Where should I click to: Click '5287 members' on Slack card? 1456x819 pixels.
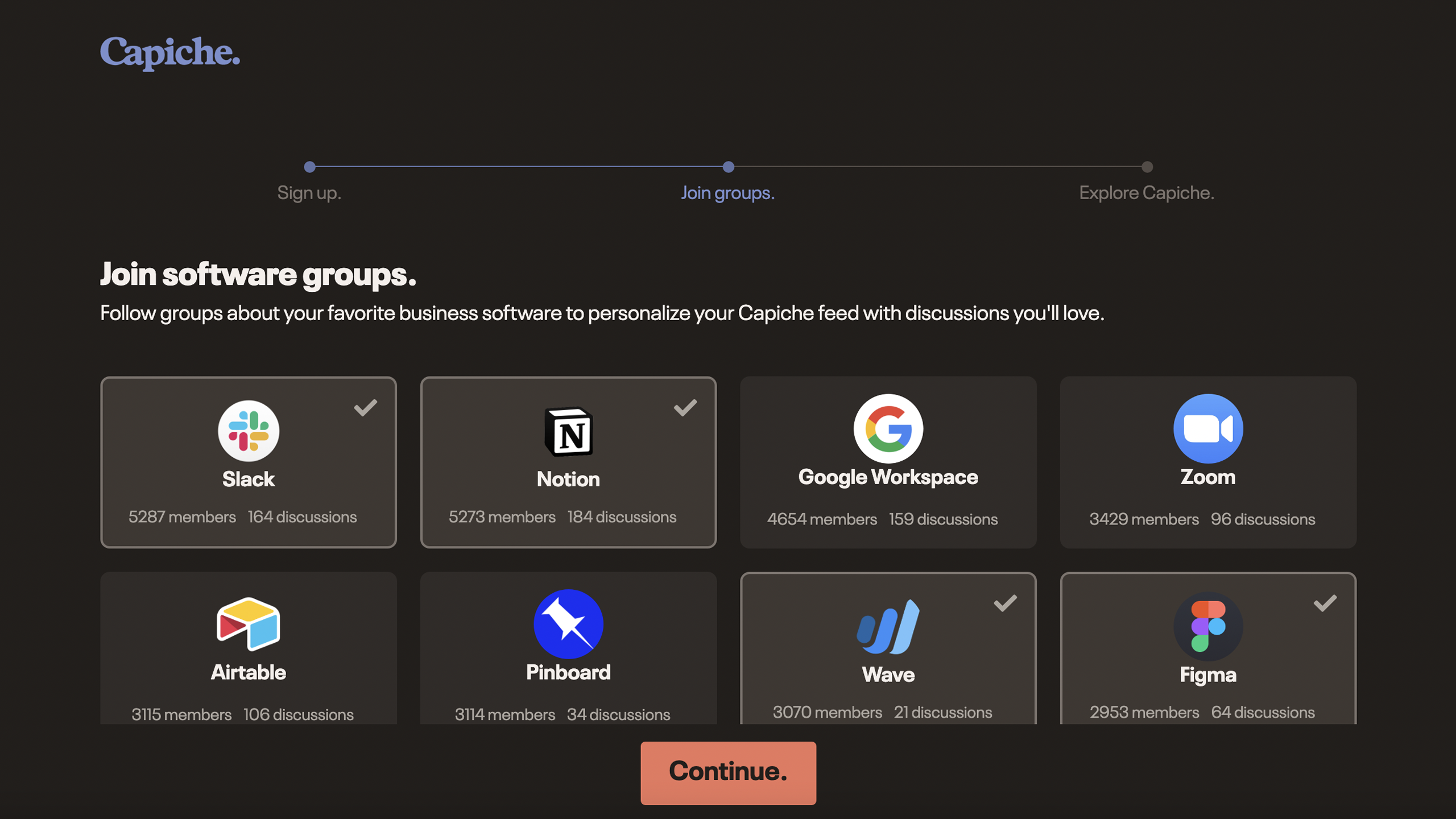(x=182, y=516)
